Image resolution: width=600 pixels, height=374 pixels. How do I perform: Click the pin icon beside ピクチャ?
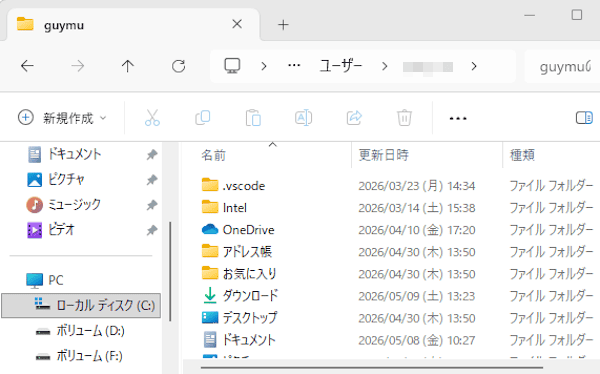pyautogui.click(x=152, y=180)
